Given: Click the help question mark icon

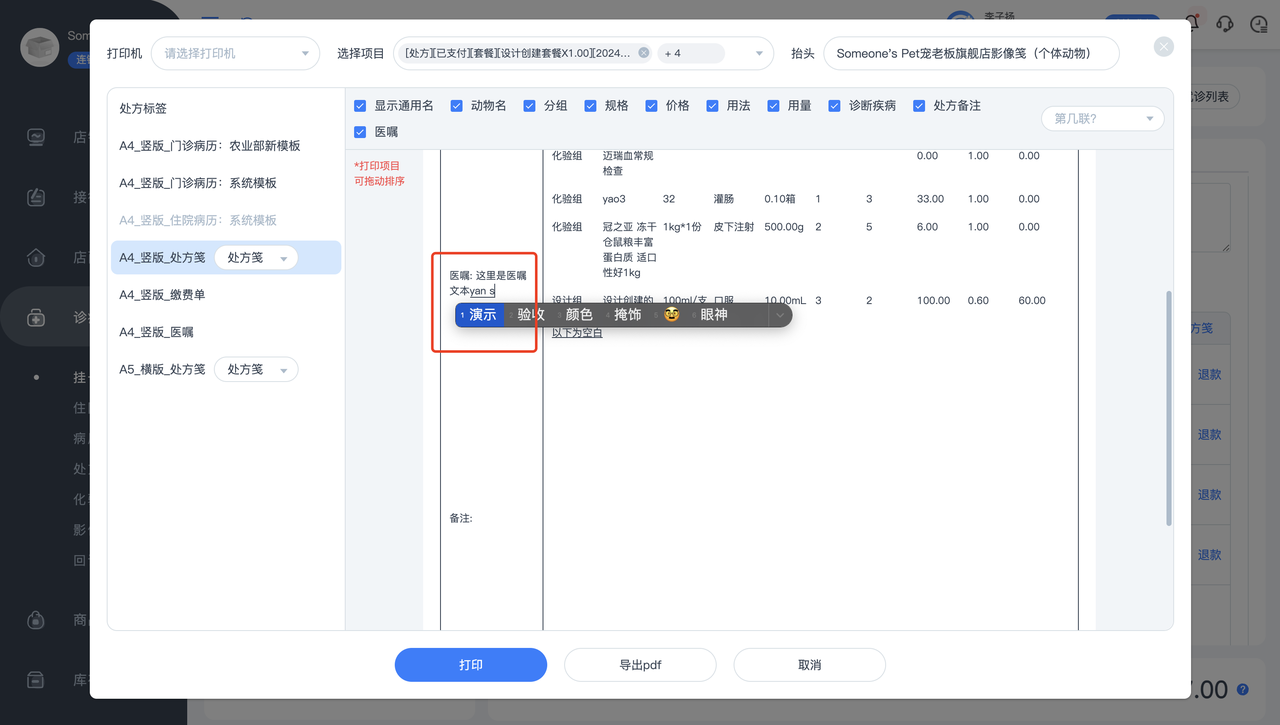Looking at the screenshot, I should click(x=1243, y=690).
